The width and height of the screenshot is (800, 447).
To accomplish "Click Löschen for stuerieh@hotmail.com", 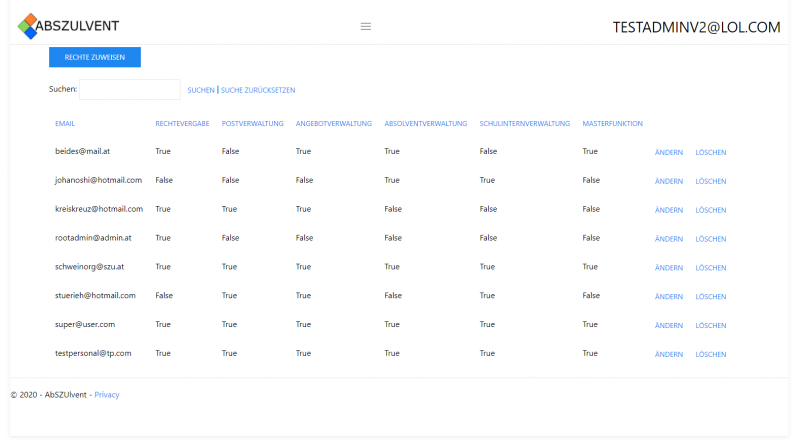I will point(711,296).
